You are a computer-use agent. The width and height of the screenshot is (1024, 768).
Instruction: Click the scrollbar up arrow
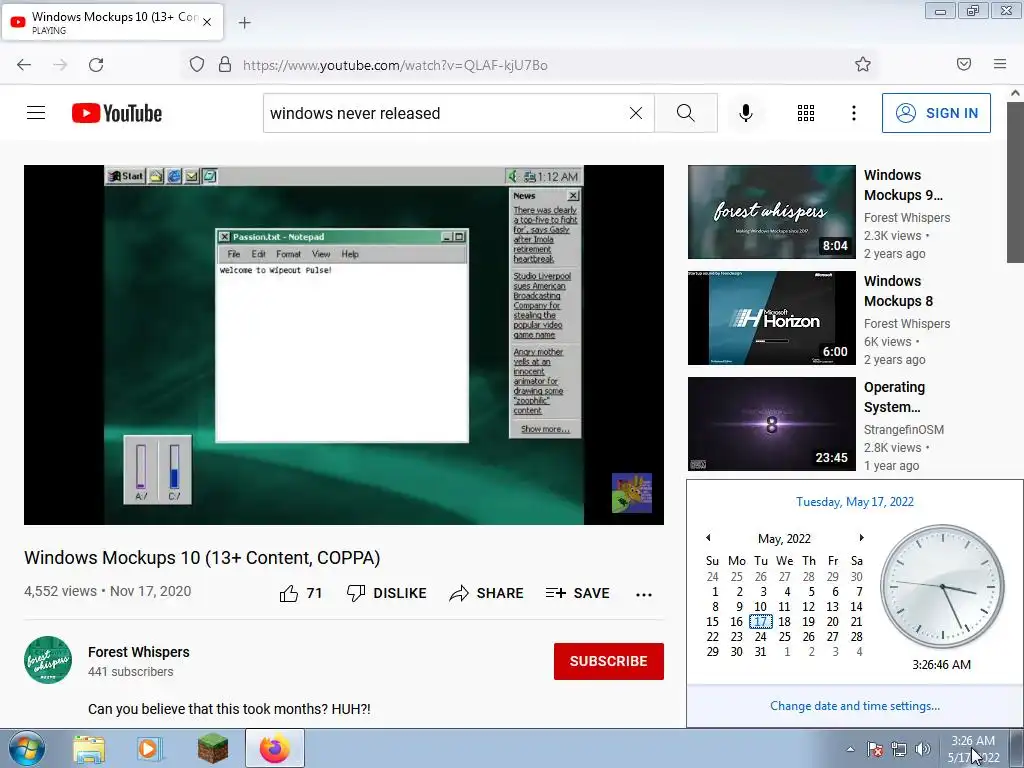[x=1016, y=93]
